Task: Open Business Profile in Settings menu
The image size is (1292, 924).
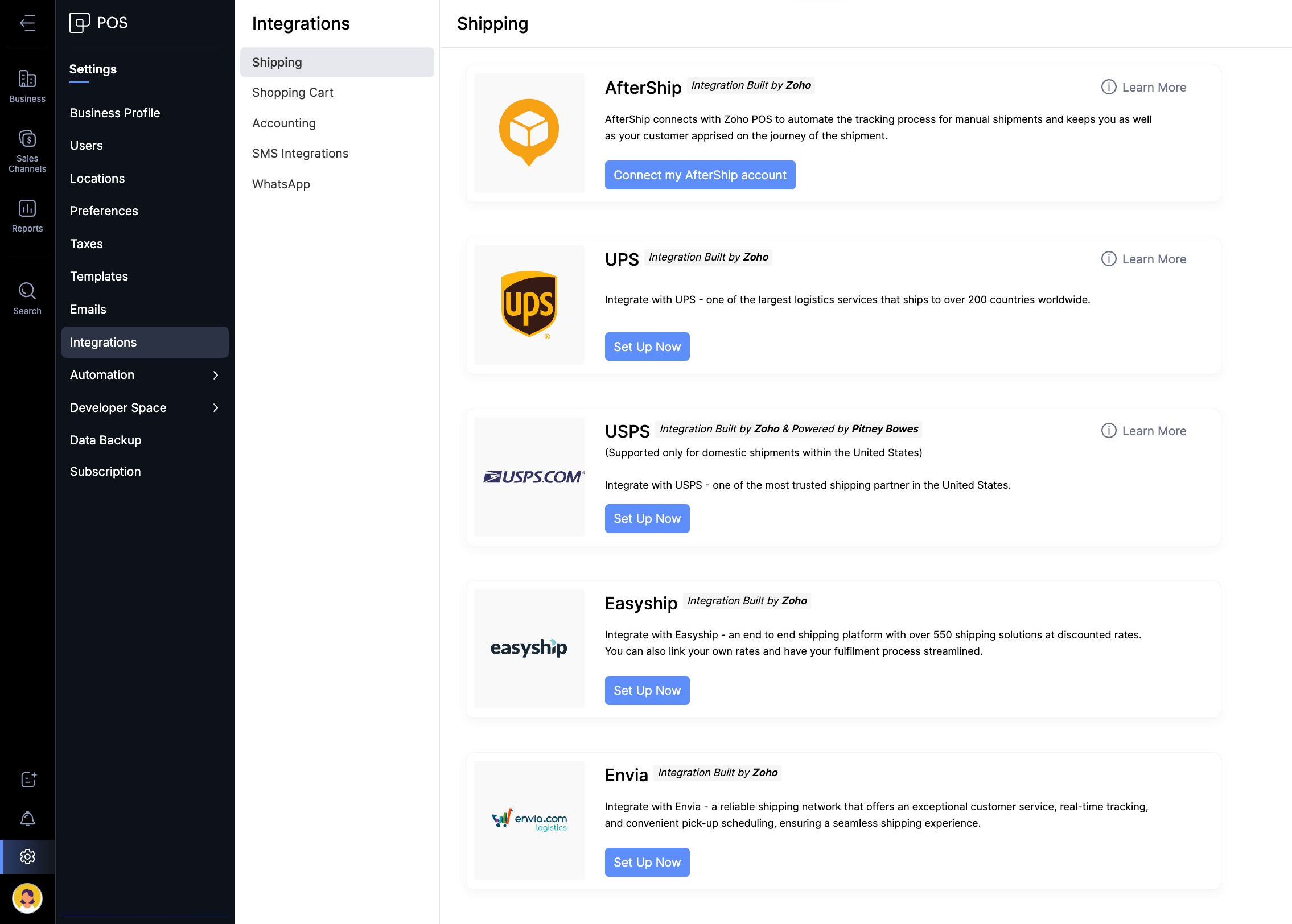Action: pyautogui.click(x=115, y=113)
